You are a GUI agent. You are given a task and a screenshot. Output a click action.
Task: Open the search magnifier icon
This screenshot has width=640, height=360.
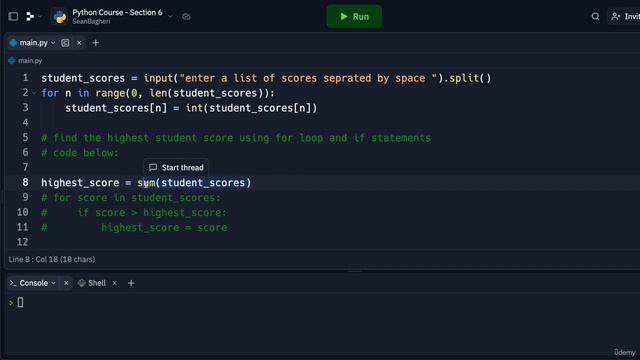pos(595,16)
